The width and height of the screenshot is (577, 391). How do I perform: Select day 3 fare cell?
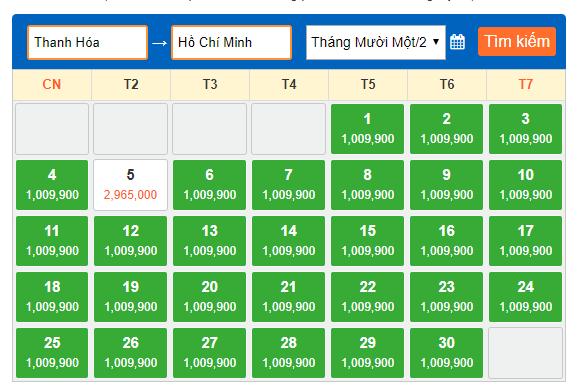point(525,129)
